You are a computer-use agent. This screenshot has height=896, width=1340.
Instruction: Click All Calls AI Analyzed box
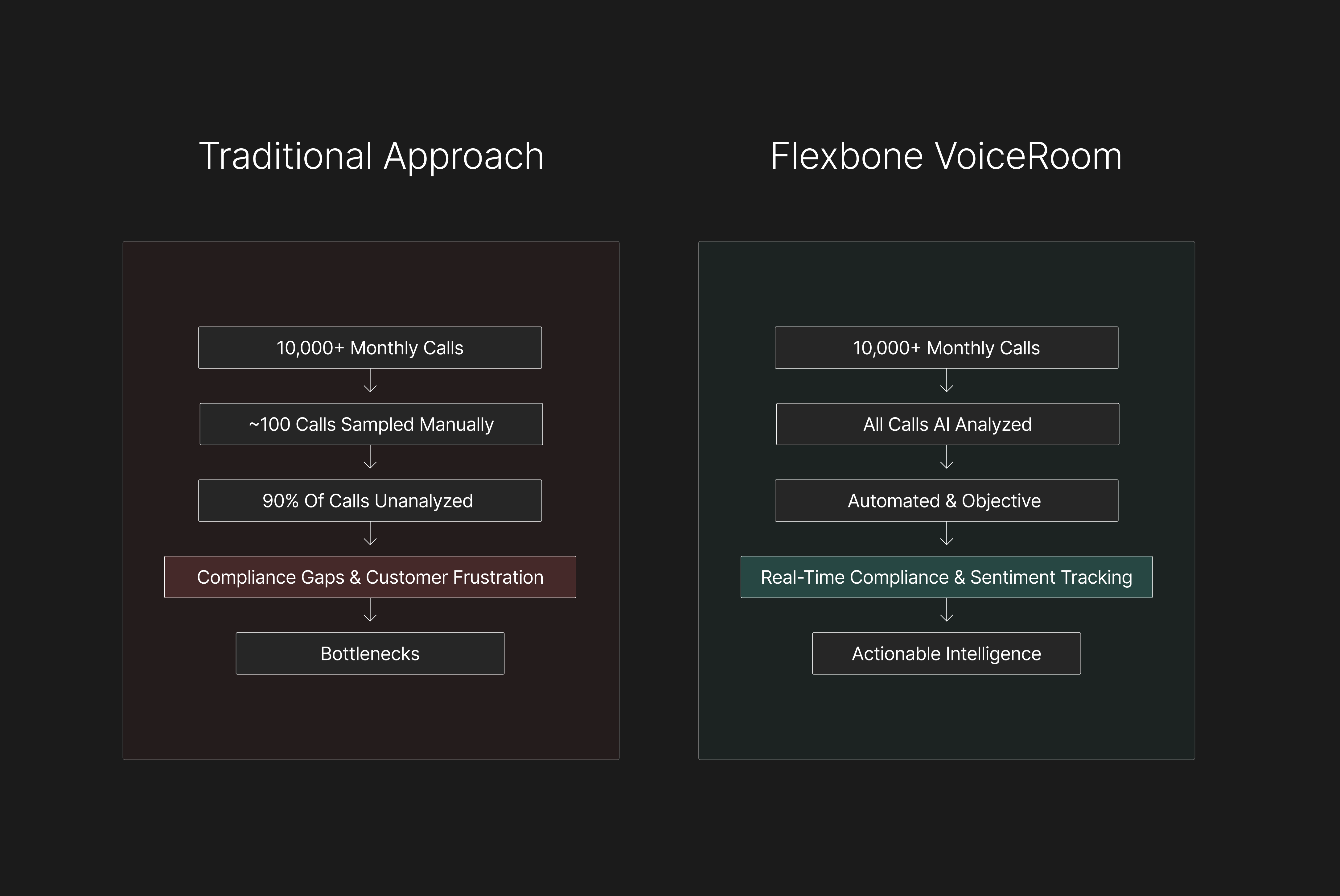point(947,424)
